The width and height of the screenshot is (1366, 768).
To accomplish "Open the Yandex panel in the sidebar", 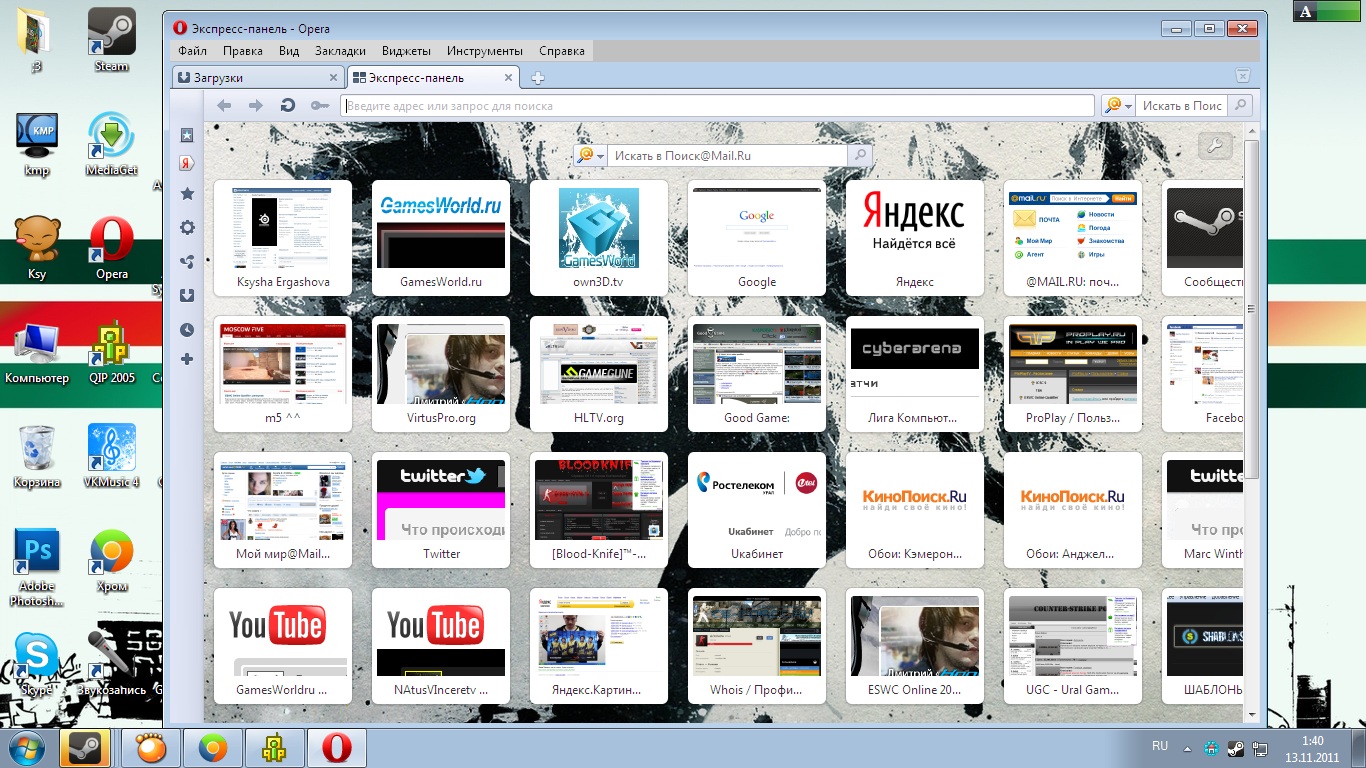I will [x=187, y=163].
